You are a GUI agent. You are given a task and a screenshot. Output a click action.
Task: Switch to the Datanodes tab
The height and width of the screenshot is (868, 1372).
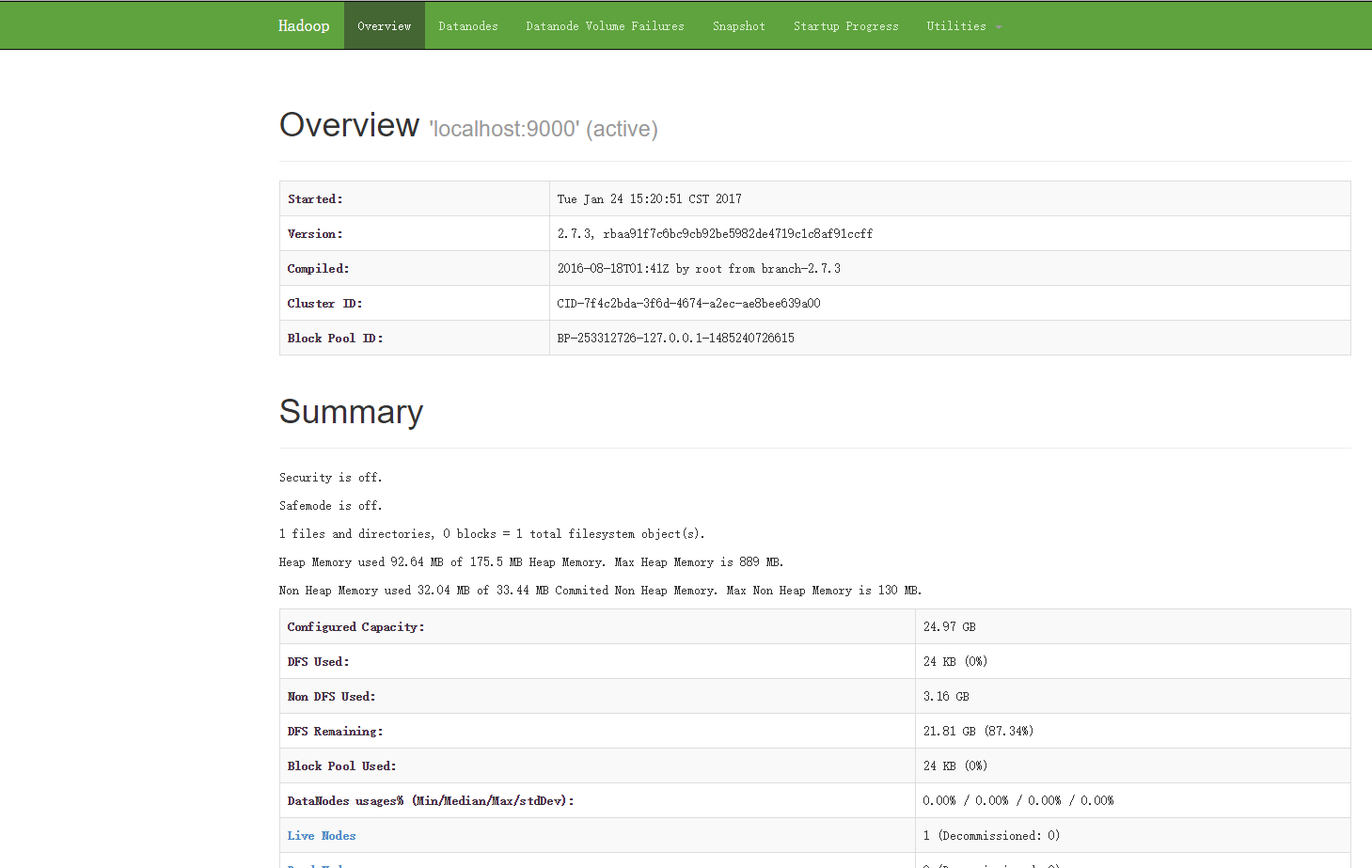pyautogui.click(x=468, y=25)
